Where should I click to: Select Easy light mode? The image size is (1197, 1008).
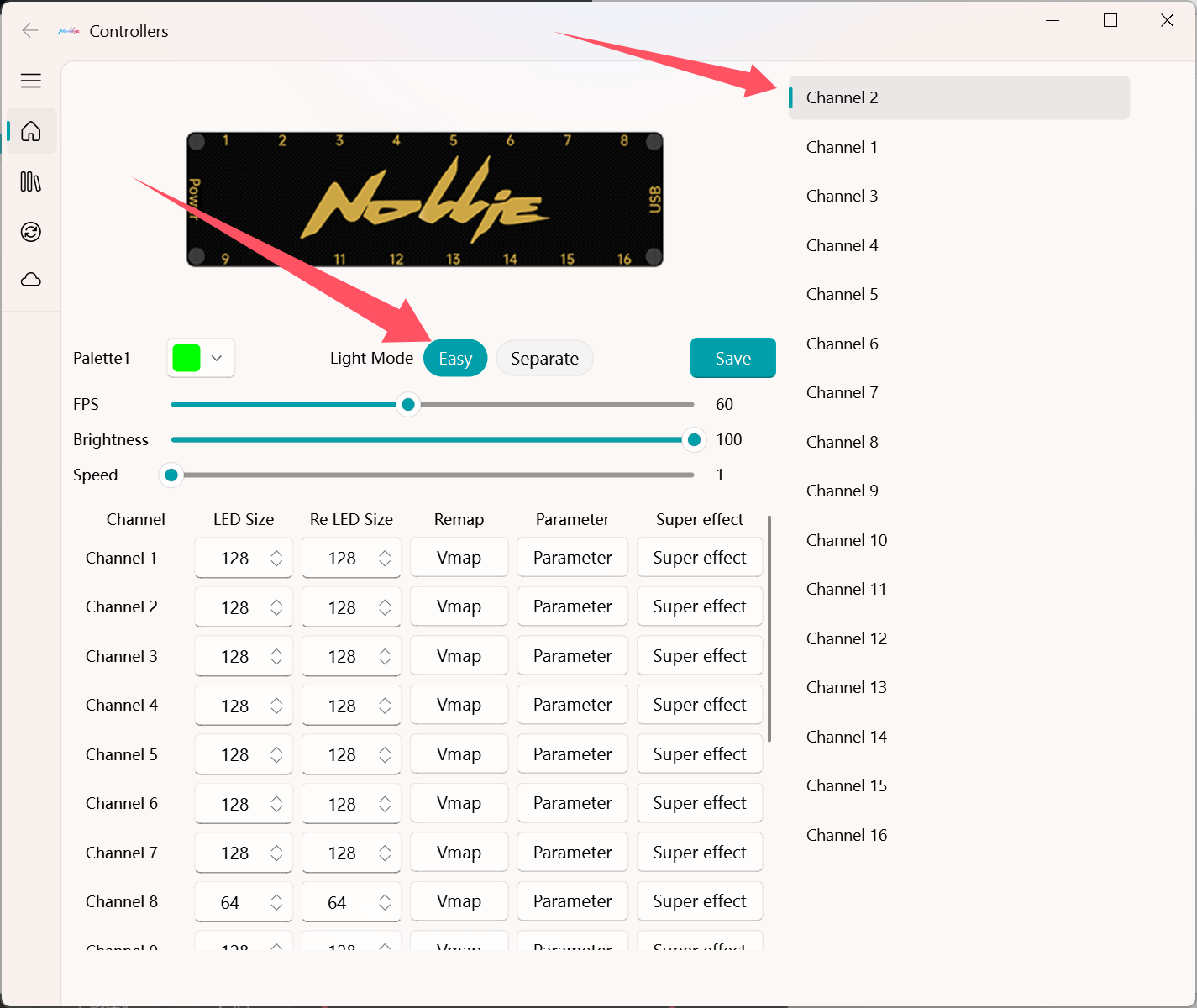coord(455,359)
